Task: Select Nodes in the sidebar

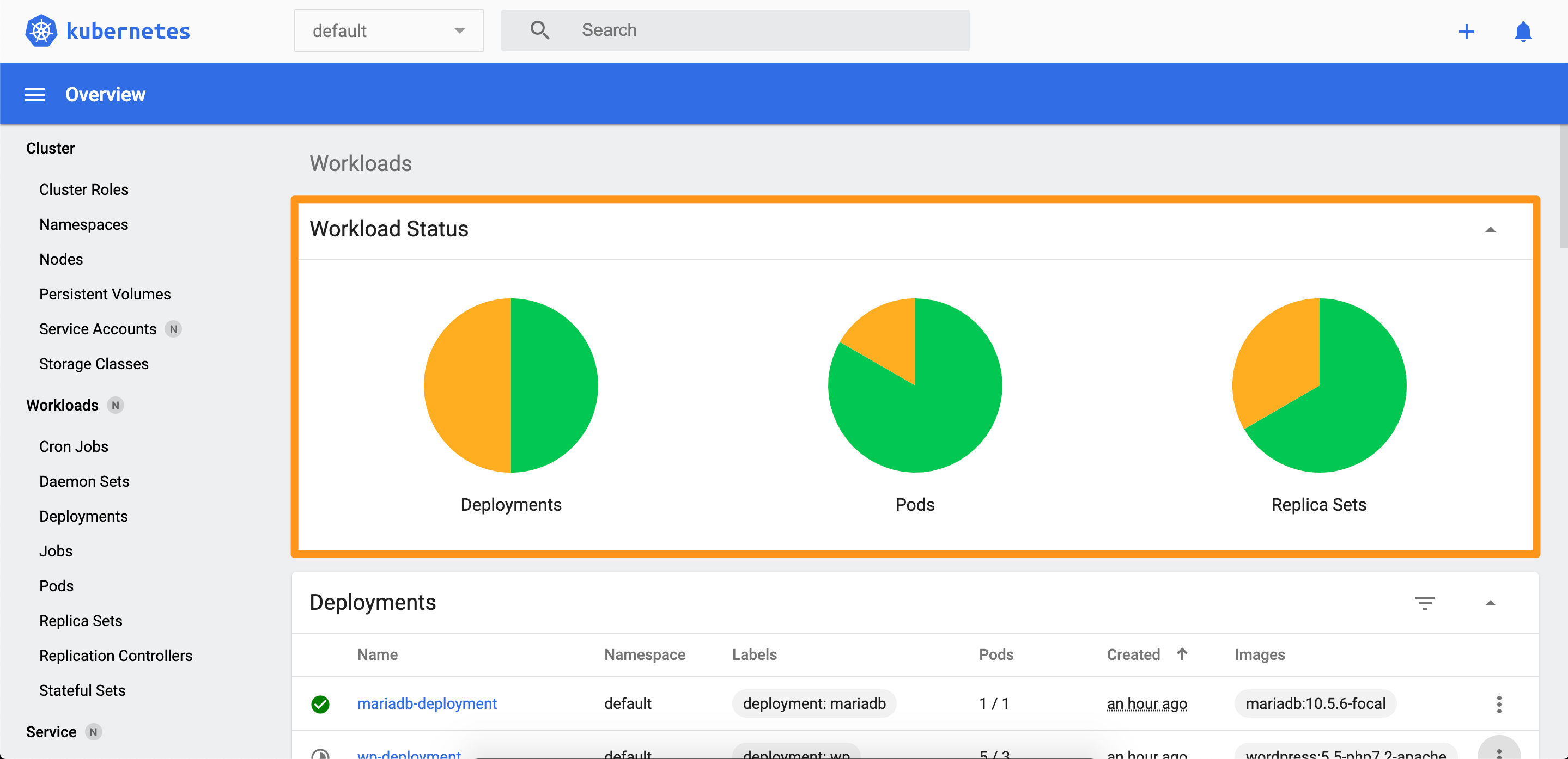Action: click(x=61, y=259)
